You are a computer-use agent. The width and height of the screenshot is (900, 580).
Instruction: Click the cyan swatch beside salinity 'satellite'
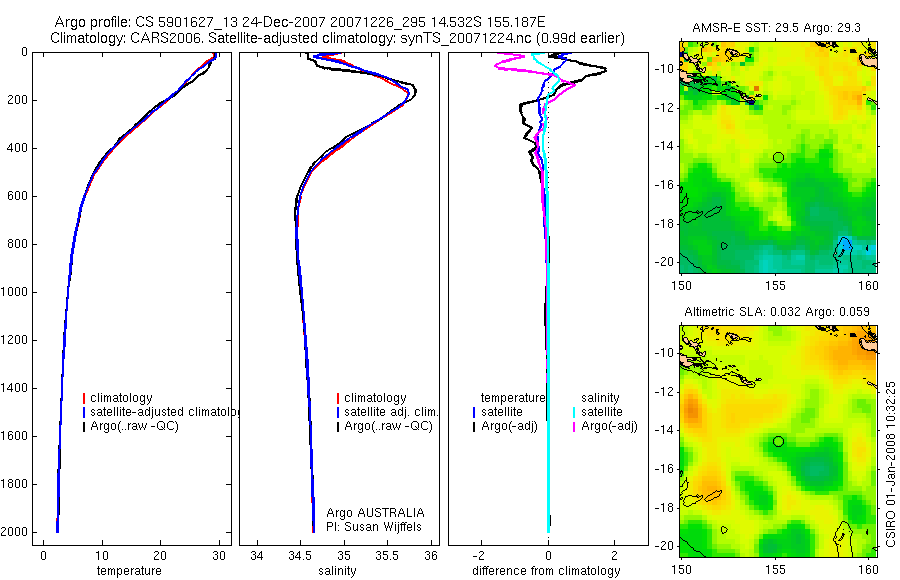[574, 412]
